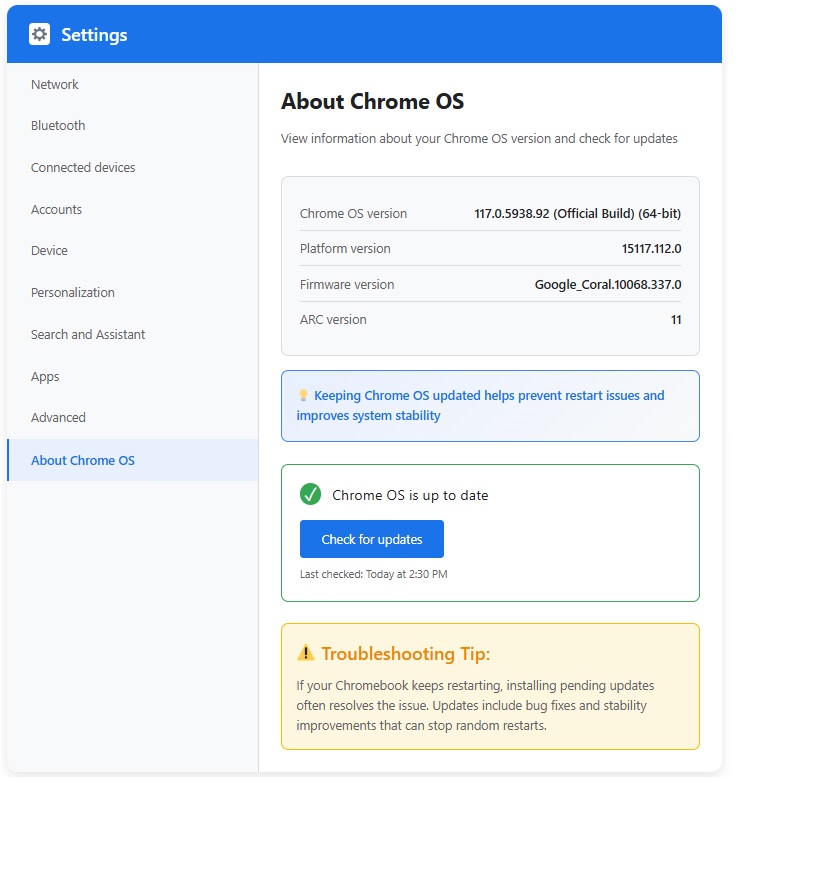The height and width of the screenshot is (880, 819).
Task: Open the Apps settings section
Action: [133, 376]
